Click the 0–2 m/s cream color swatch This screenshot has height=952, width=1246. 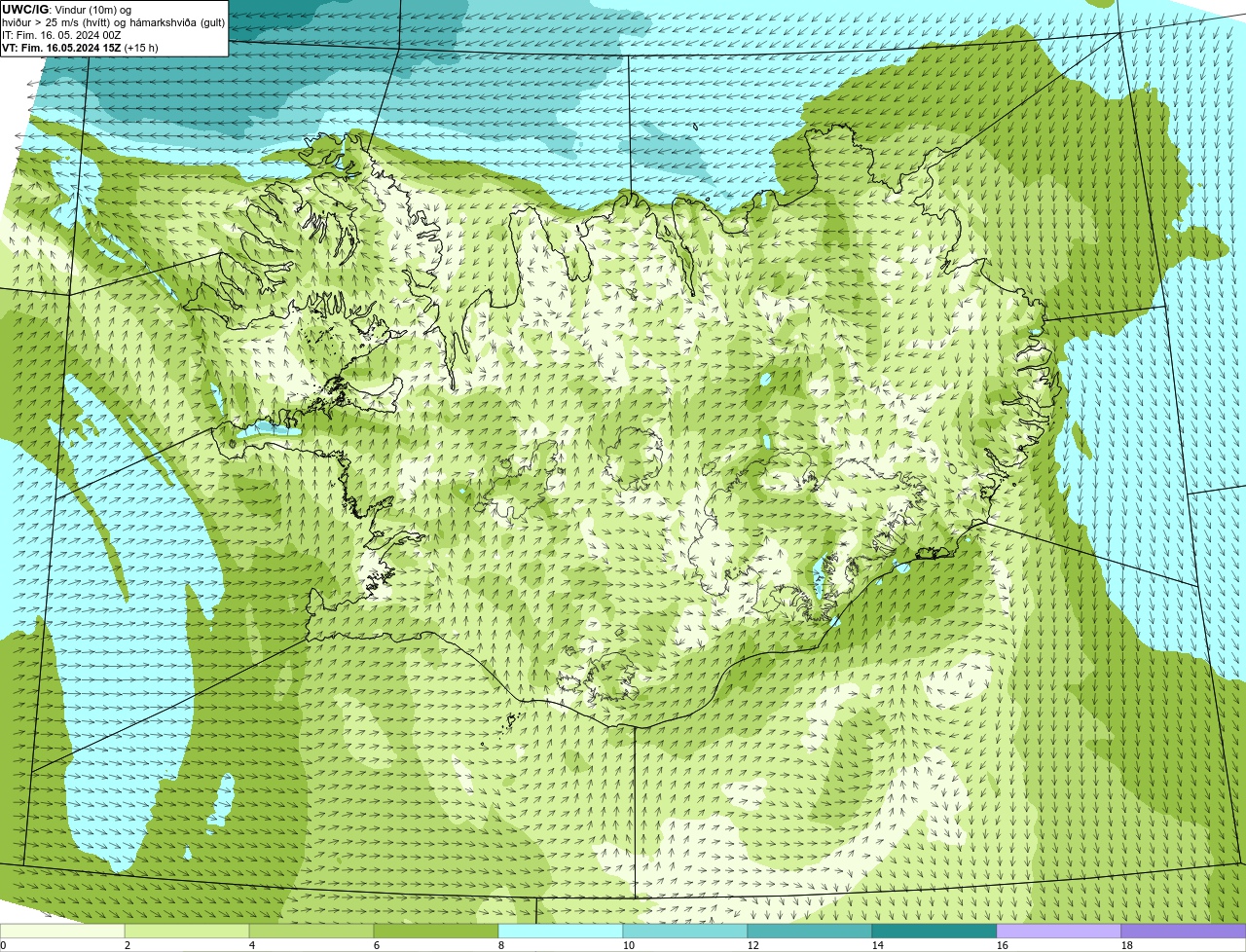point(62,932)
